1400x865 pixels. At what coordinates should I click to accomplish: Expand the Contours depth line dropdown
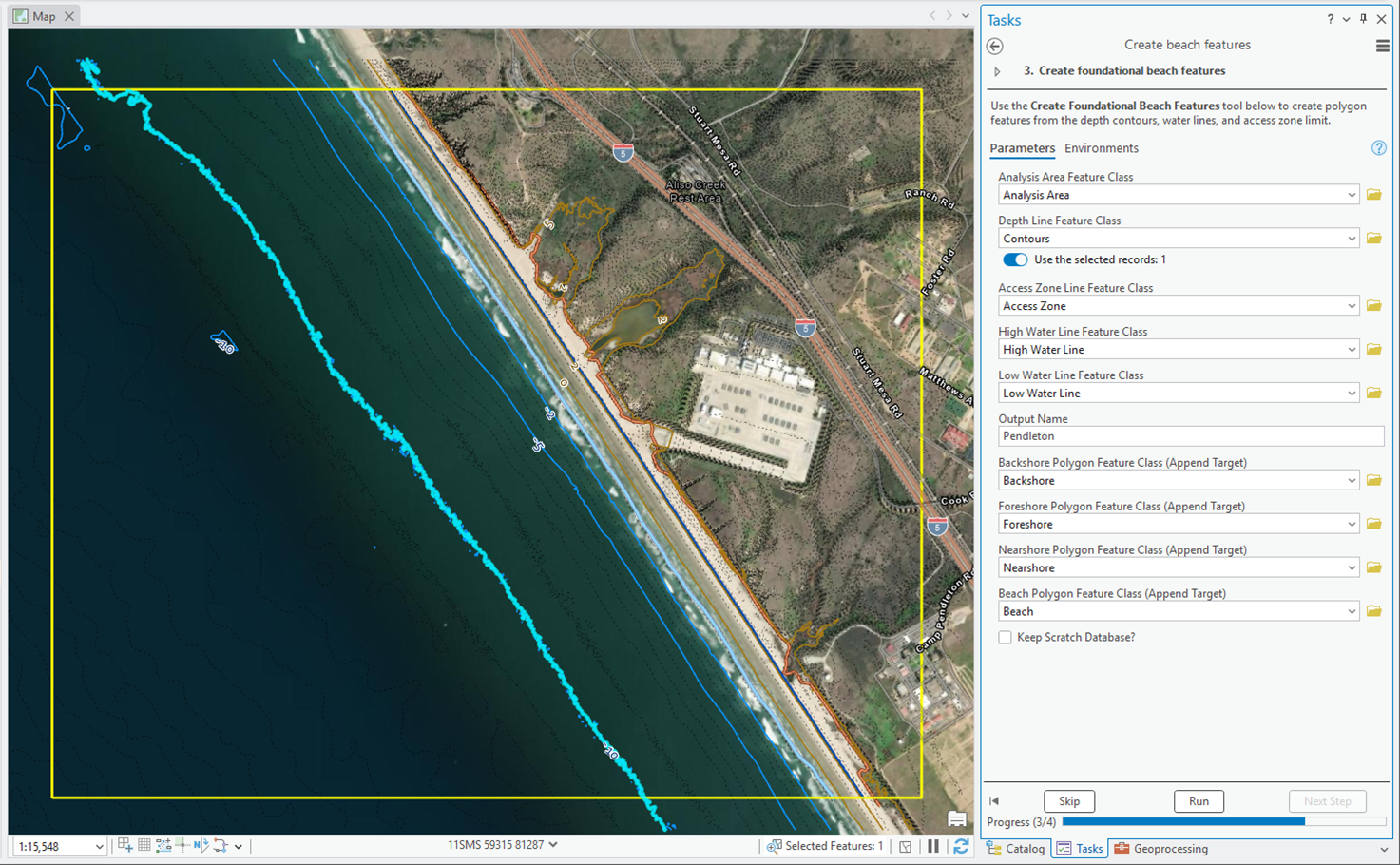1352,239
